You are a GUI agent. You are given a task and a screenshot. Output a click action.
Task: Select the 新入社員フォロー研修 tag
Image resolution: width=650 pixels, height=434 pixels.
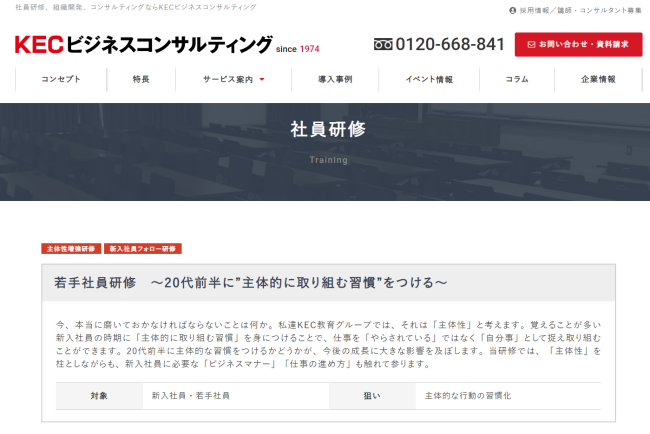143,249
